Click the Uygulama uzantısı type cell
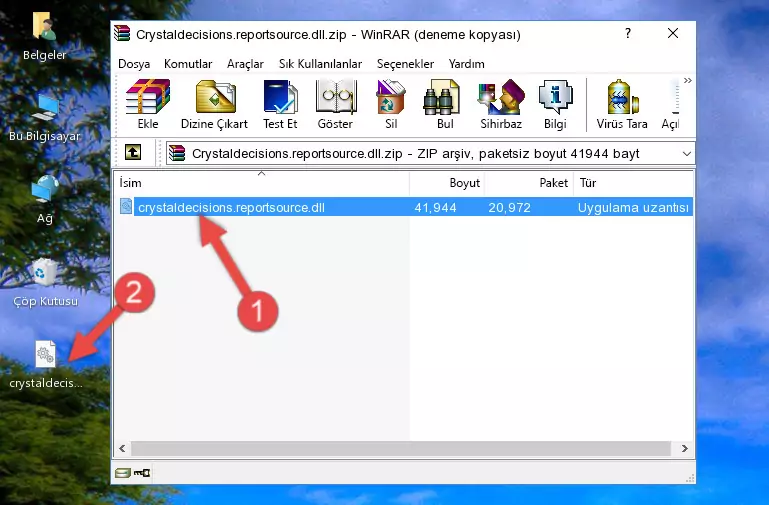This screenshot has height=505, width=769. pyautogui.click(x=633, y=207)
